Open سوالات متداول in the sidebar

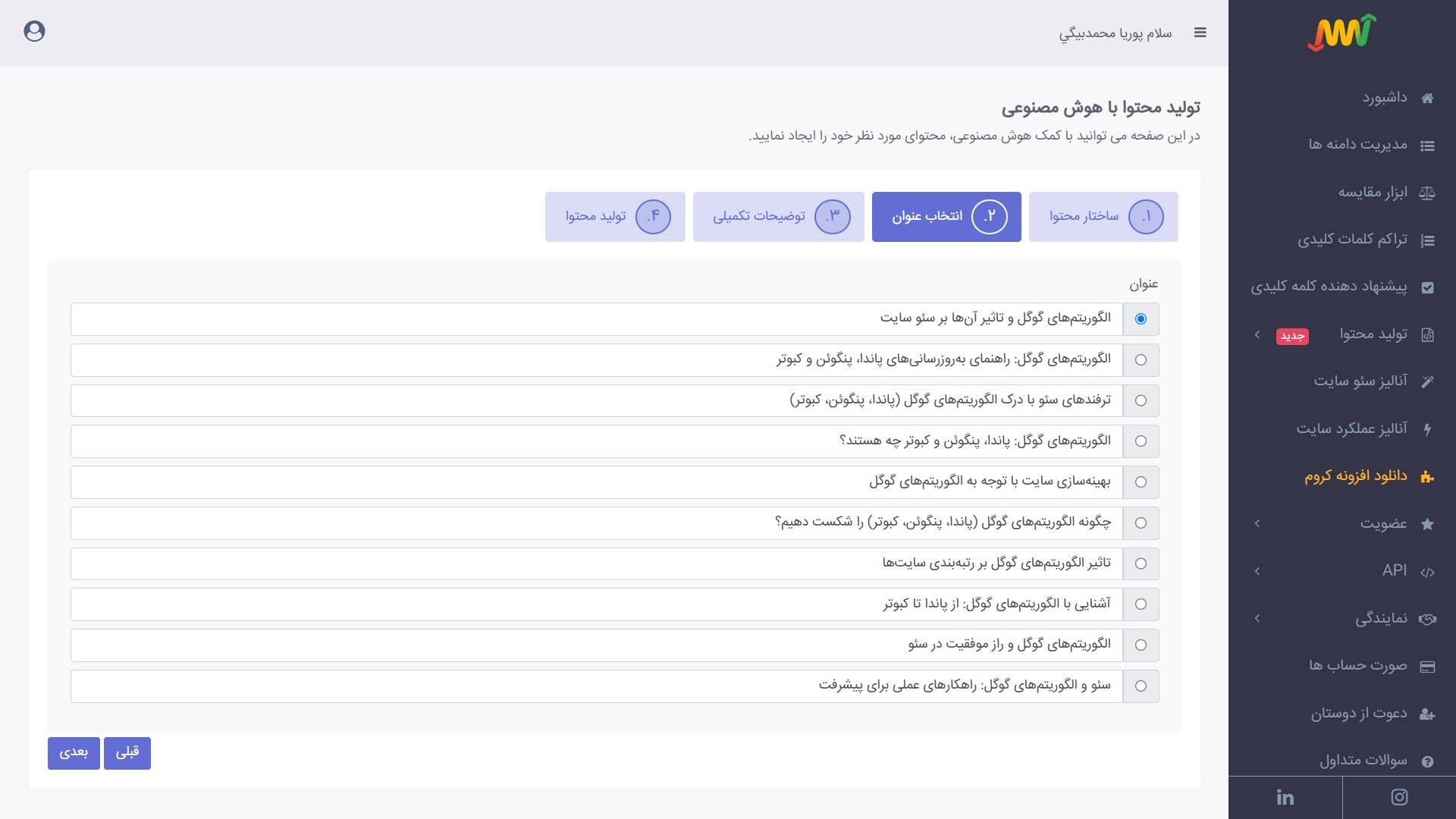pos(1363,761)
